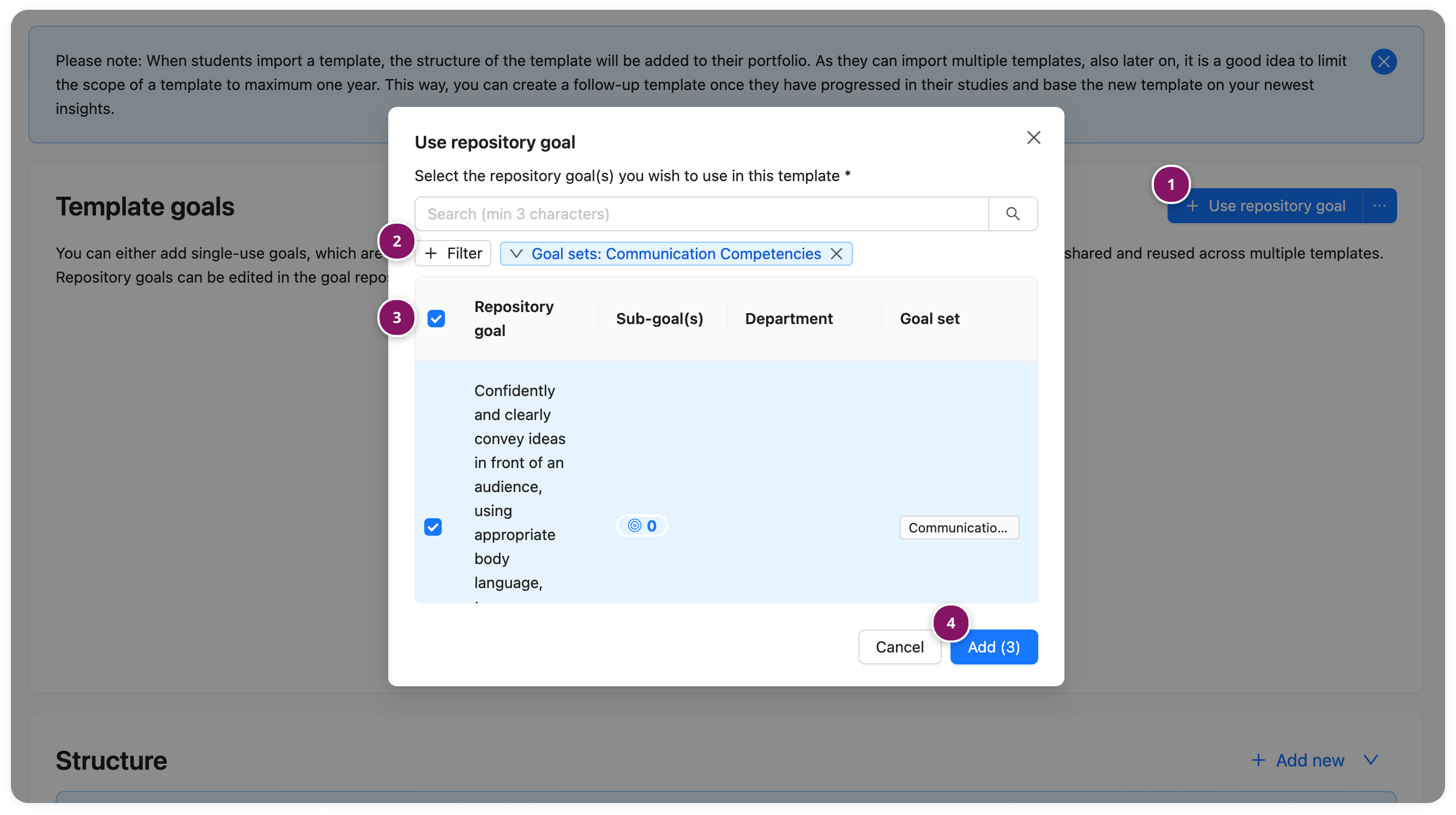The height and width of the screenshot is (815, 1456).
Task: Click the Communicatio... goal set tag
Action: tap(959, 527)
